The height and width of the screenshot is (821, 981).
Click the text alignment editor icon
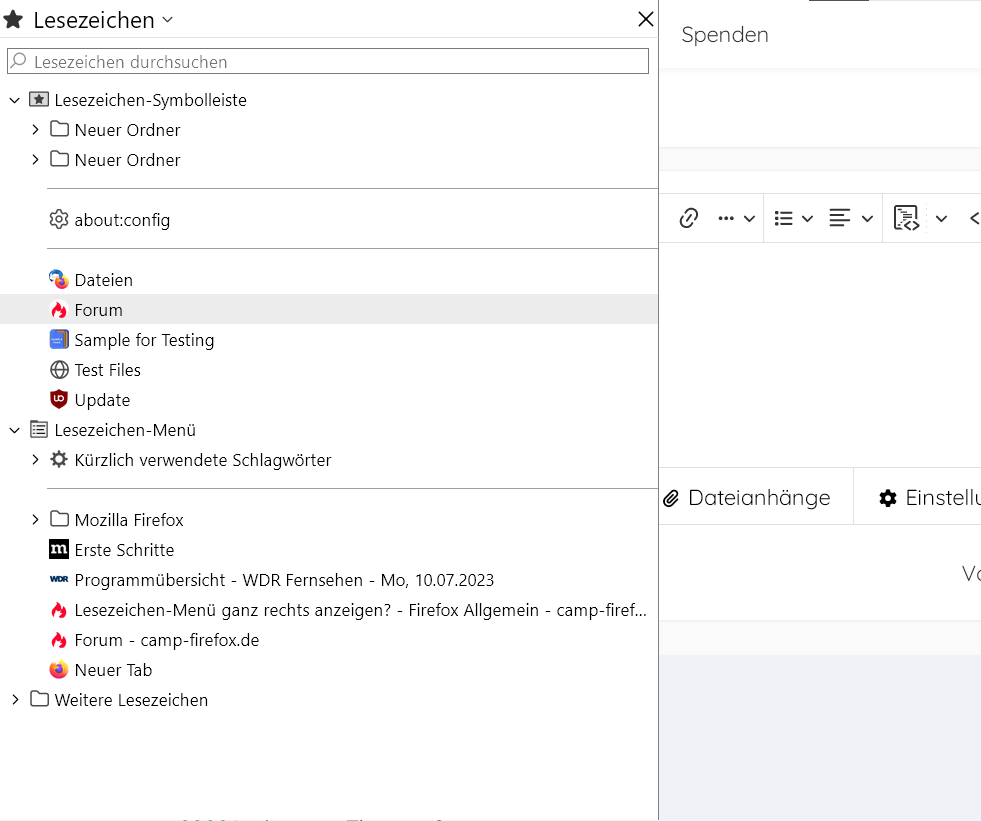(840, 218)
